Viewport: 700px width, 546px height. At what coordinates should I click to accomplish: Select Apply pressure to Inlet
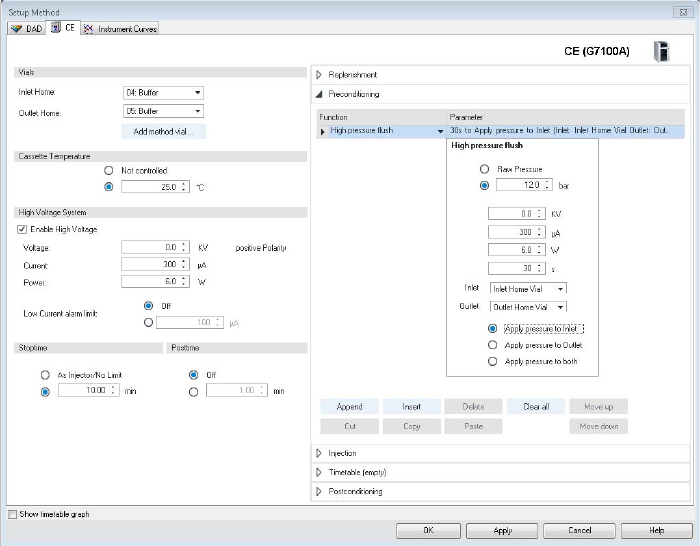tap(492, 329)
